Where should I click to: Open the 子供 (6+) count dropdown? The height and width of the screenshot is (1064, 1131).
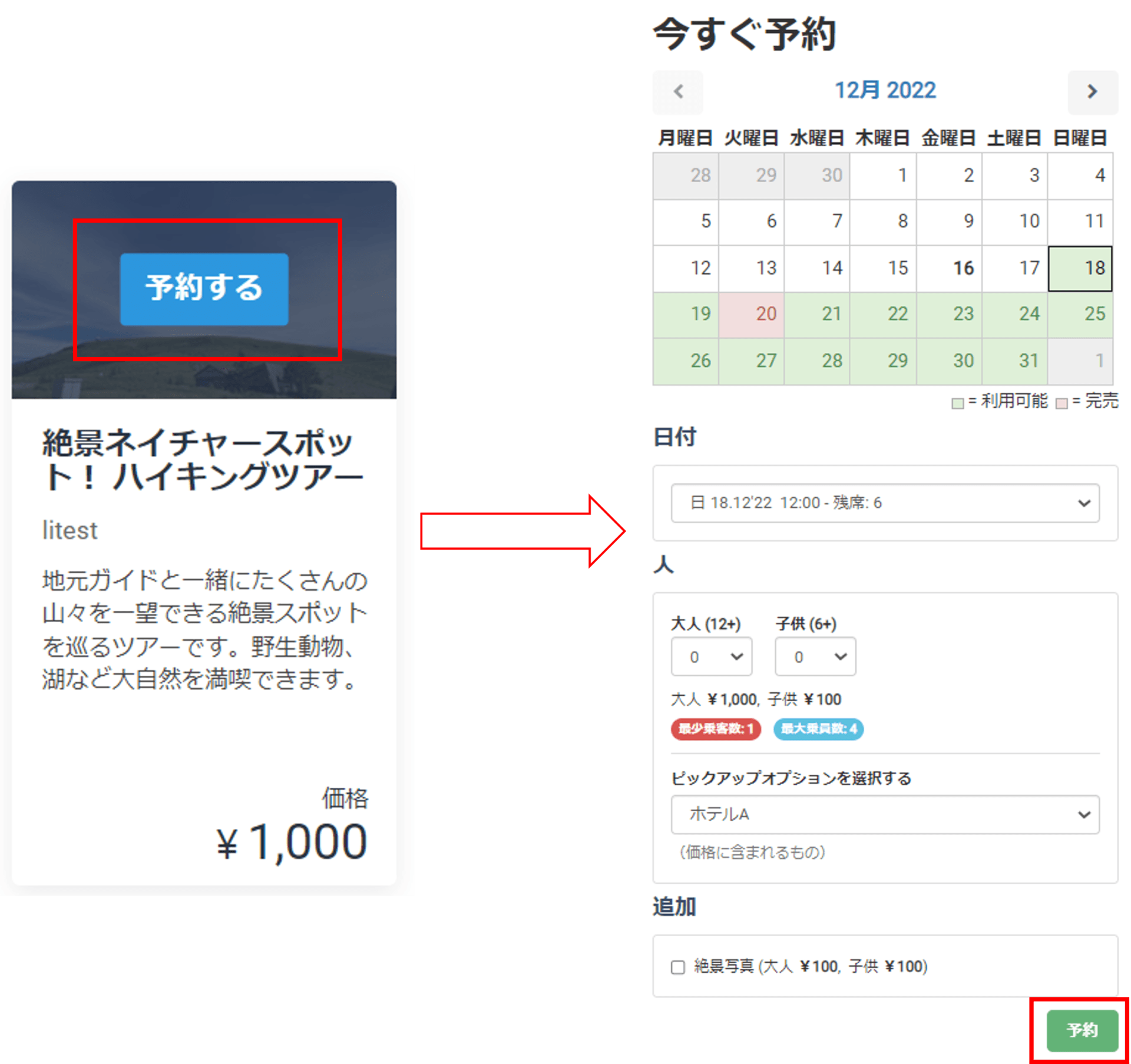coord(815,656)
